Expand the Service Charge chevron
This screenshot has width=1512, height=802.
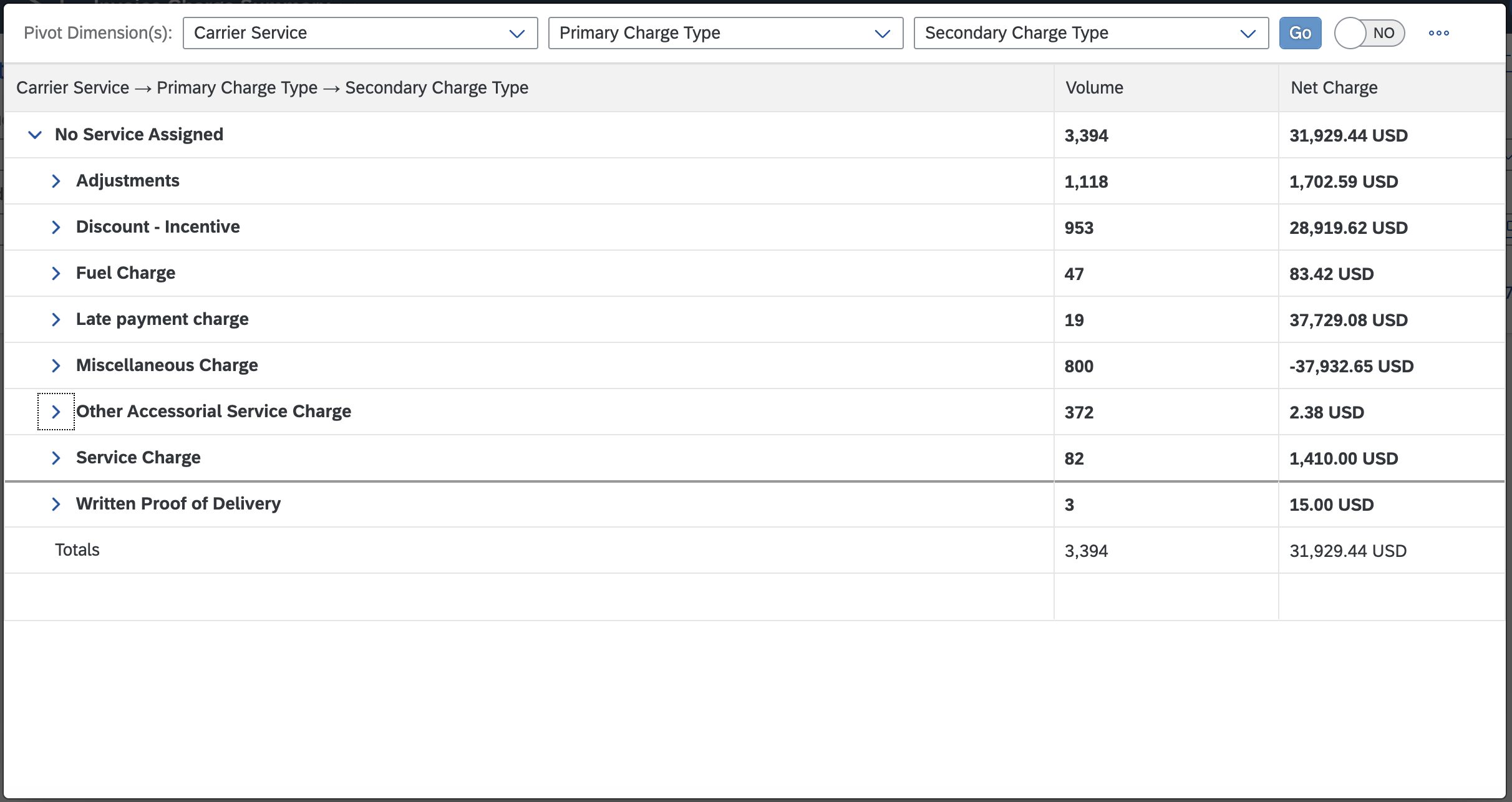click(x=56, y=458)
